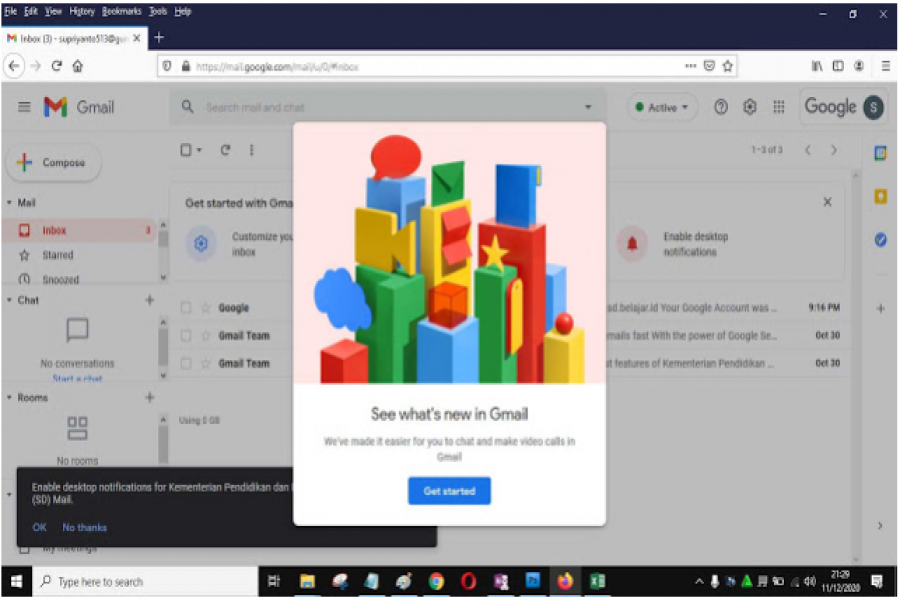Select the Gmail Team 'Kementerian Pendidikan' email checkbox

tap(185, 363)
